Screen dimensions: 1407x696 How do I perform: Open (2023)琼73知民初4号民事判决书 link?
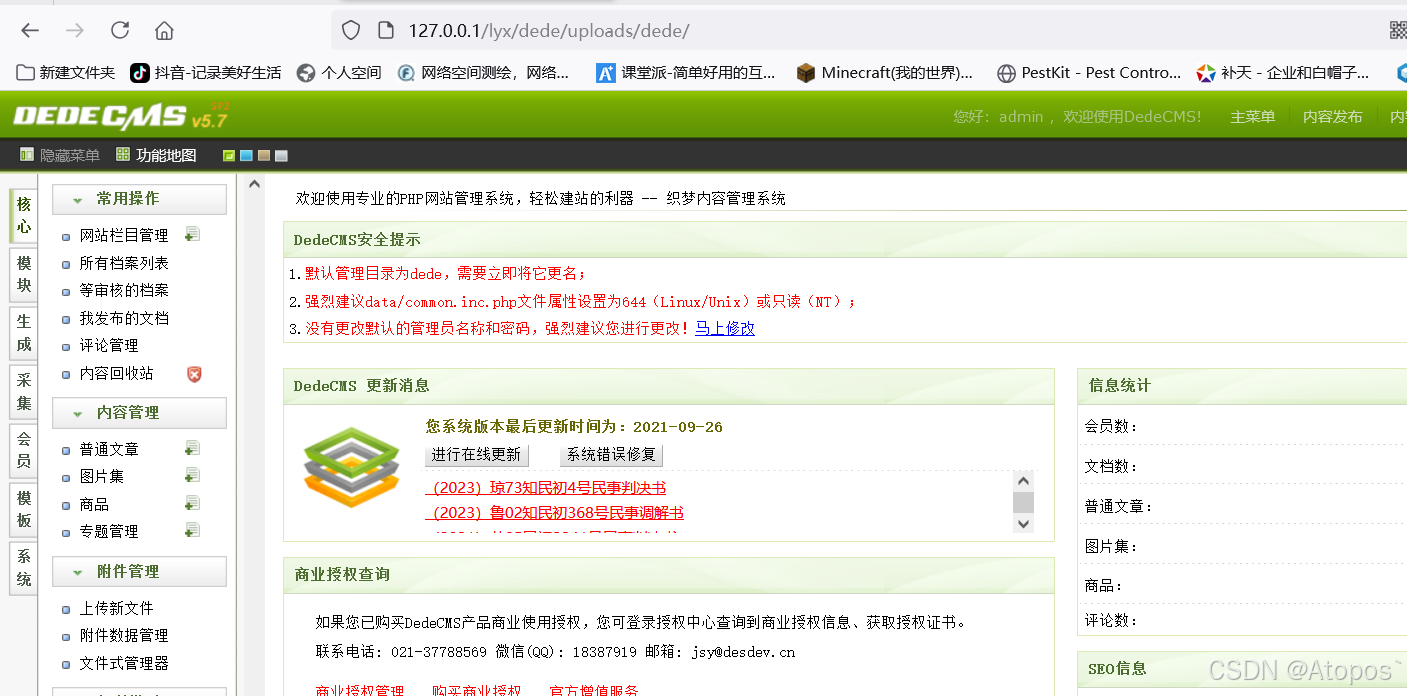click(x=546, y=487)
